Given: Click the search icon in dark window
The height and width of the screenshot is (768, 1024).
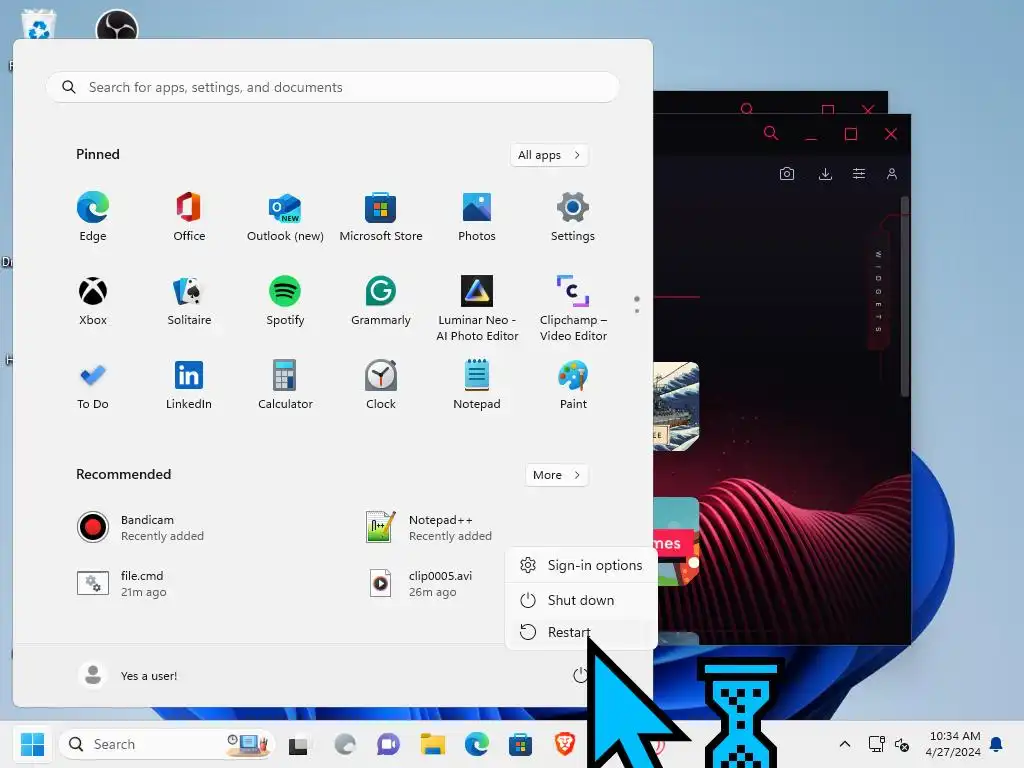Looking at the screenshot, I should [771, 134].
